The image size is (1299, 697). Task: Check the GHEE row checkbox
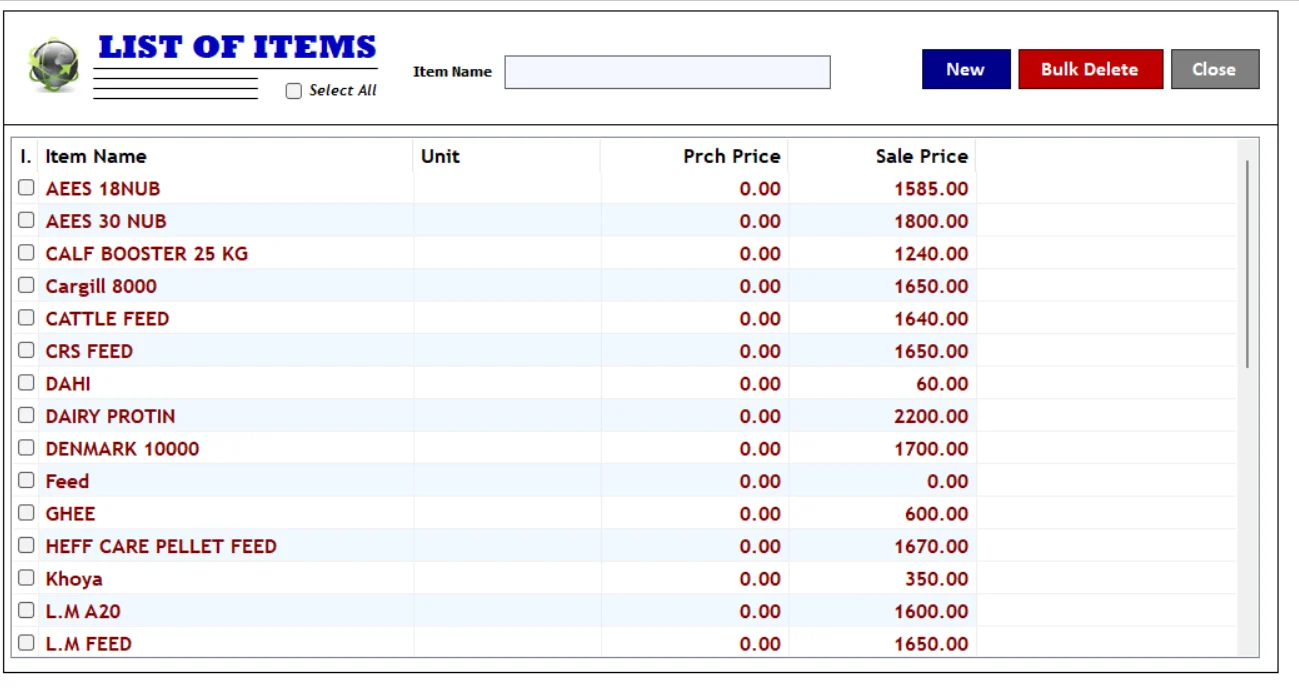(x=26, y=513)
